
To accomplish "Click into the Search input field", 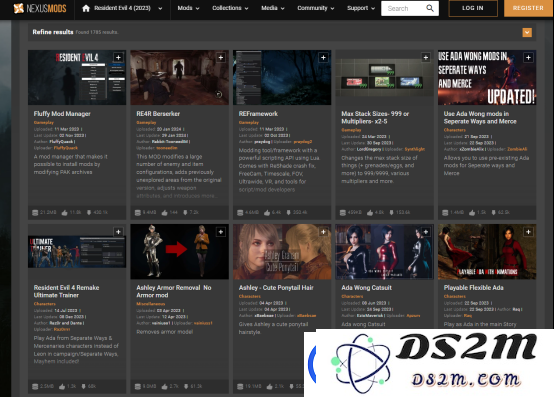I will (404, 8).
